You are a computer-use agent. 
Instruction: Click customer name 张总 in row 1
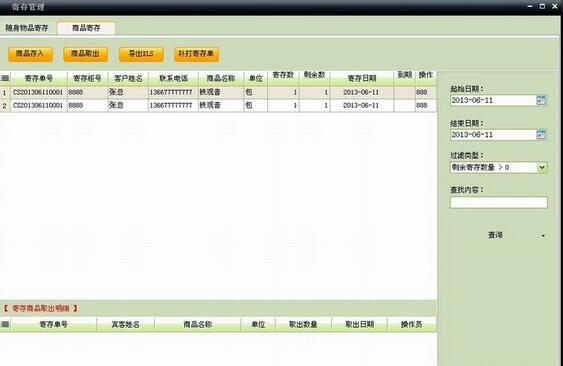[116, 92]
